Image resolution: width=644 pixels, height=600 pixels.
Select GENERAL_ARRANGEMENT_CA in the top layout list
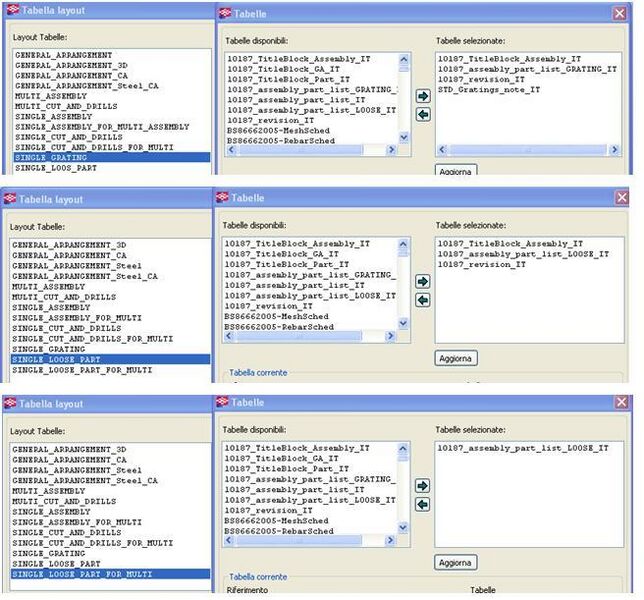coord(72,76)
